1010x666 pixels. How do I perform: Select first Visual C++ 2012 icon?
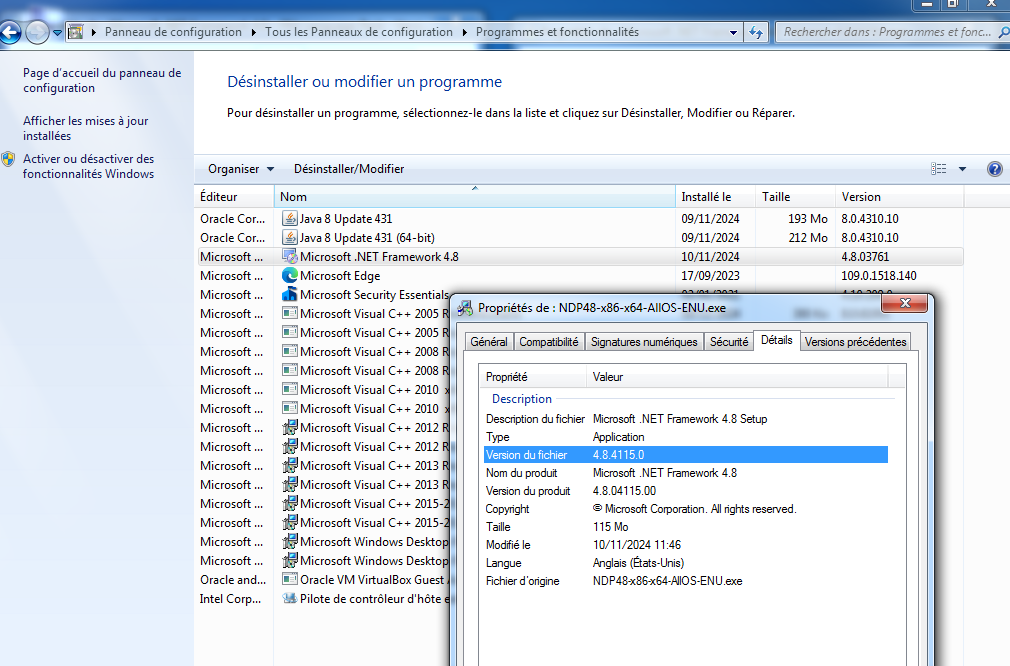290,428
